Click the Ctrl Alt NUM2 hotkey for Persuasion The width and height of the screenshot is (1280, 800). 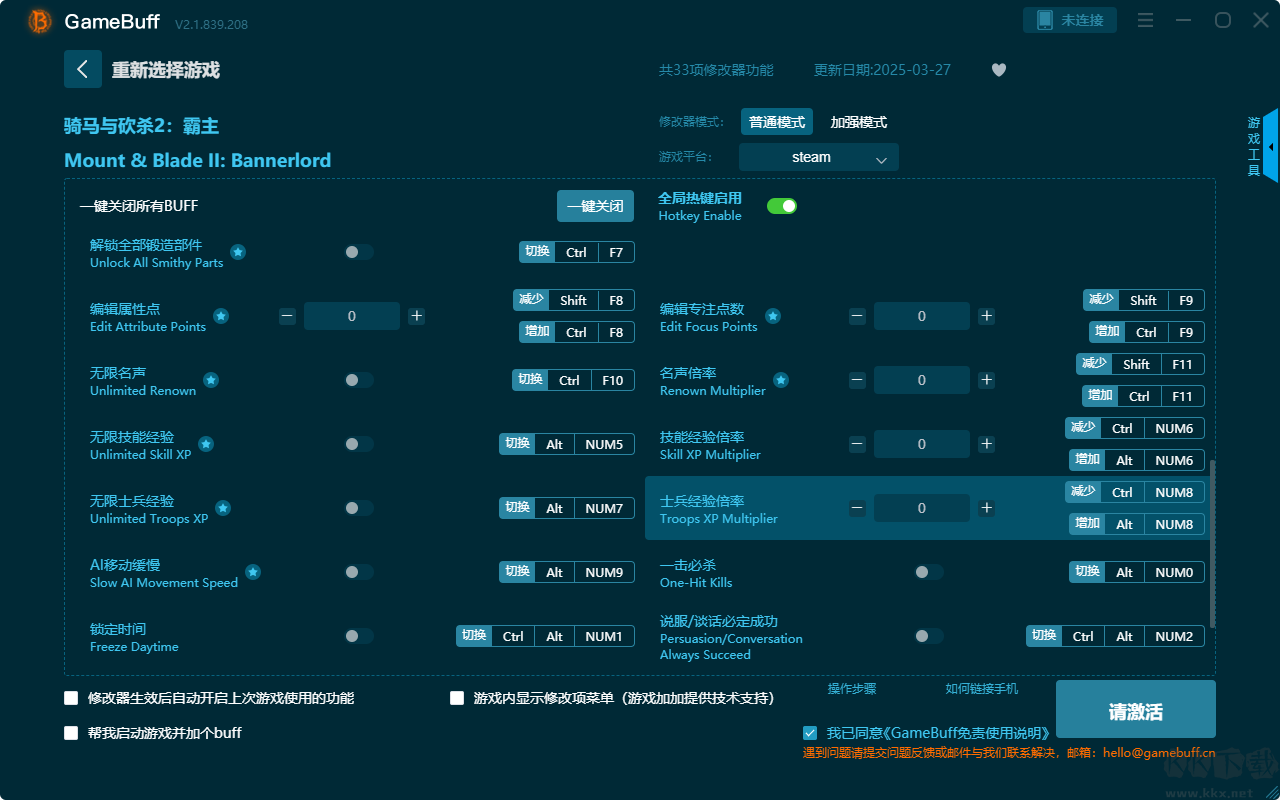pyautogui.click(x=1116, y=636)
